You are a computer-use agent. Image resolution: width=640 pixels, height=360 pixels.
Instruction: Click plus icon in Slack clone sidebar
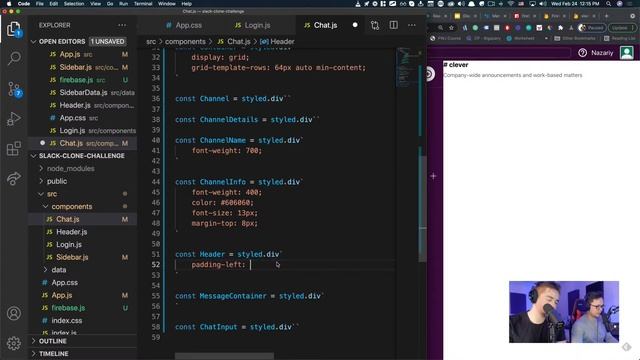click(x=433, y=176)
